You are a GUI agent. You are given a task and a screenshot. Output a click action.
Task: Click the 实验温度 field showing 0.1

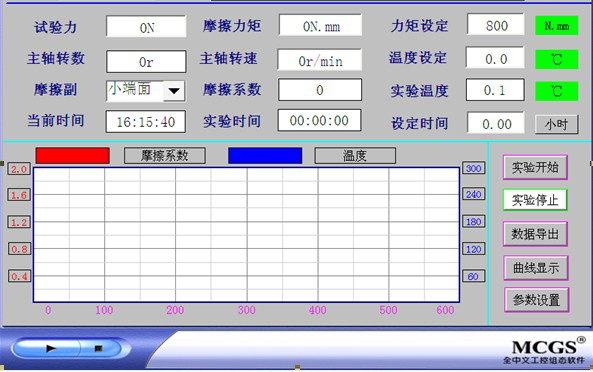(495, 90)
